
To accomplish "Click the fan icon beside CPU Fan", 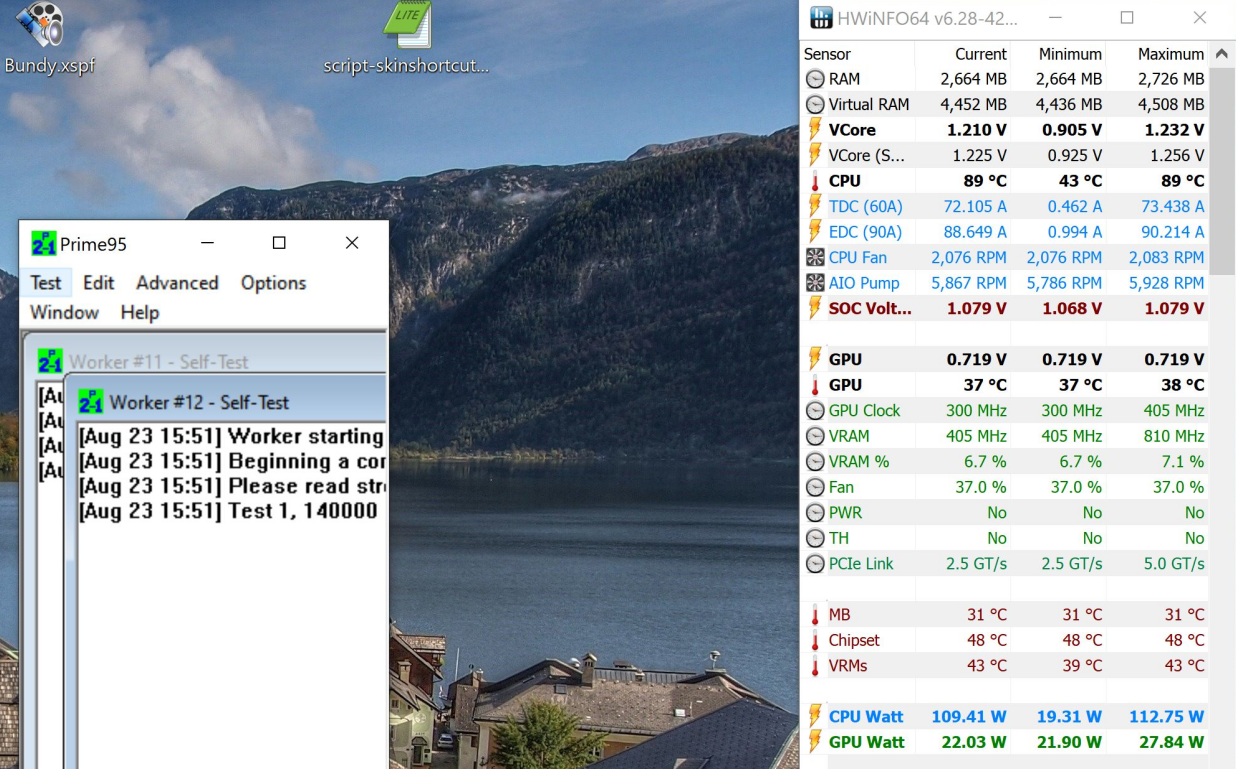I will point(816,258).
